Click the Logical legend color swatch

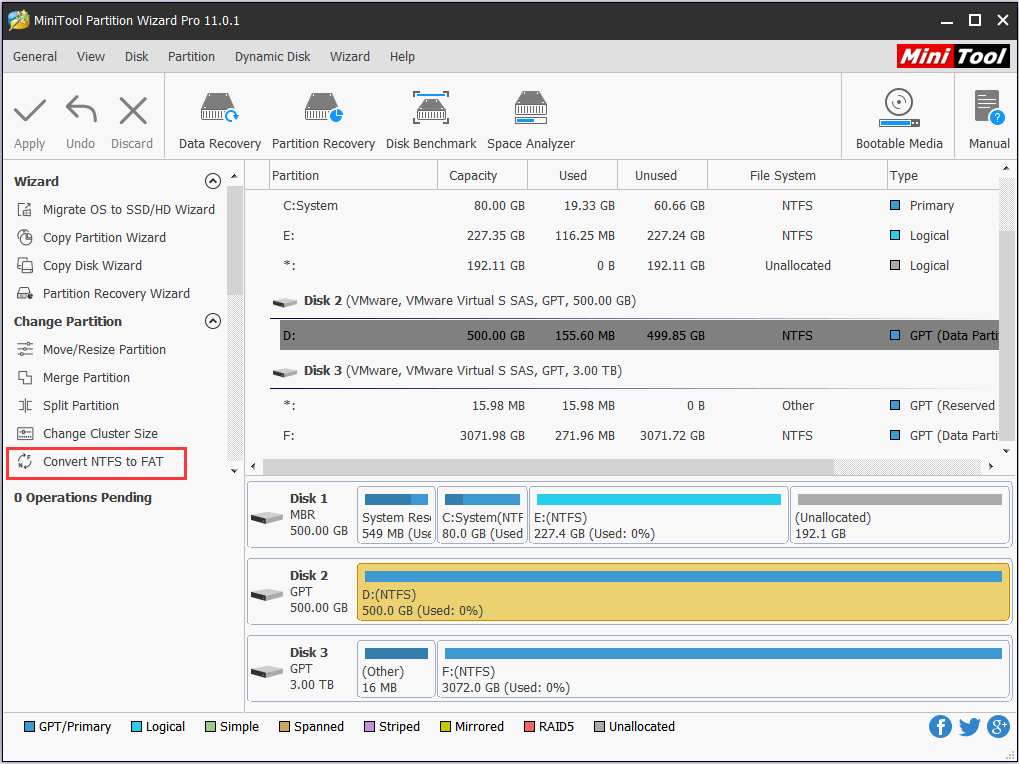coord(136,726)
